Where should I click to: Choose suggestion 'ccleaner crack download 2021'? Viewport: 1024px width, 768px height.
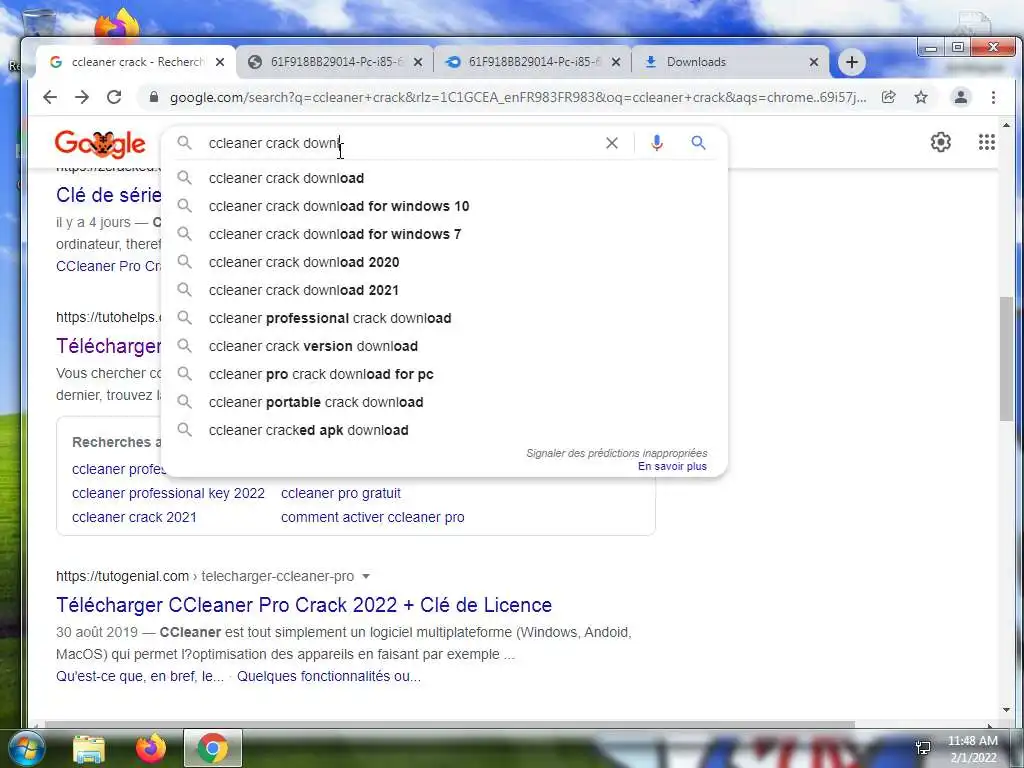(x=444, y=291)
